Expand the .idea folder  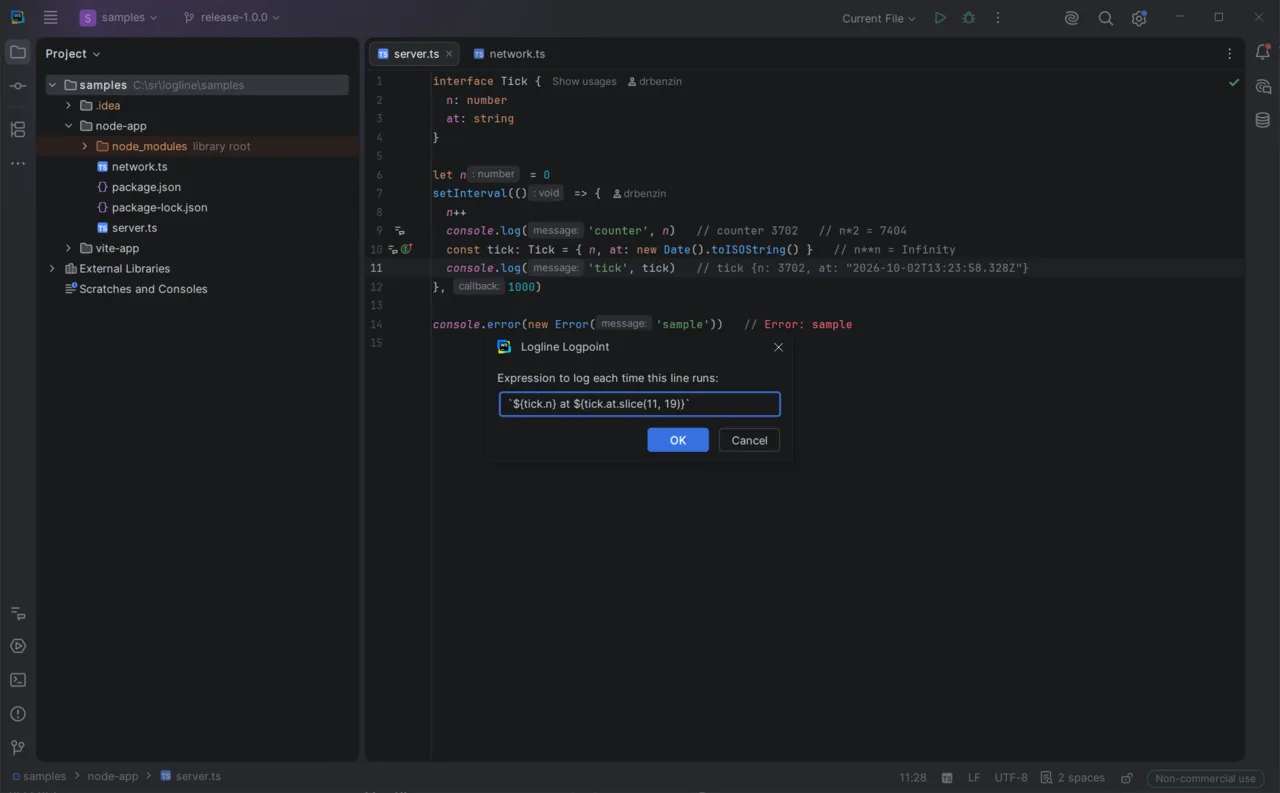[x=68, y=105]
